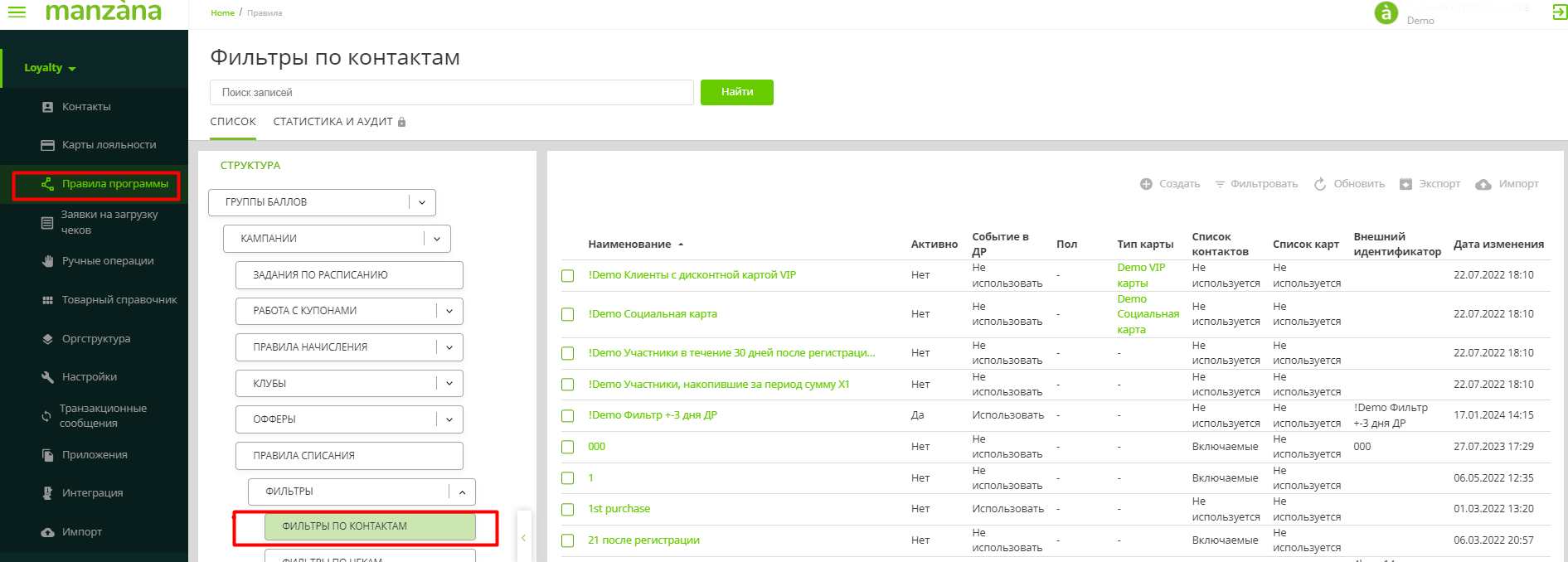The height and width of the screenshot is (562, 1568).
Task: Expand the Loyalty sidebar menu
Action: coord(50,68)
